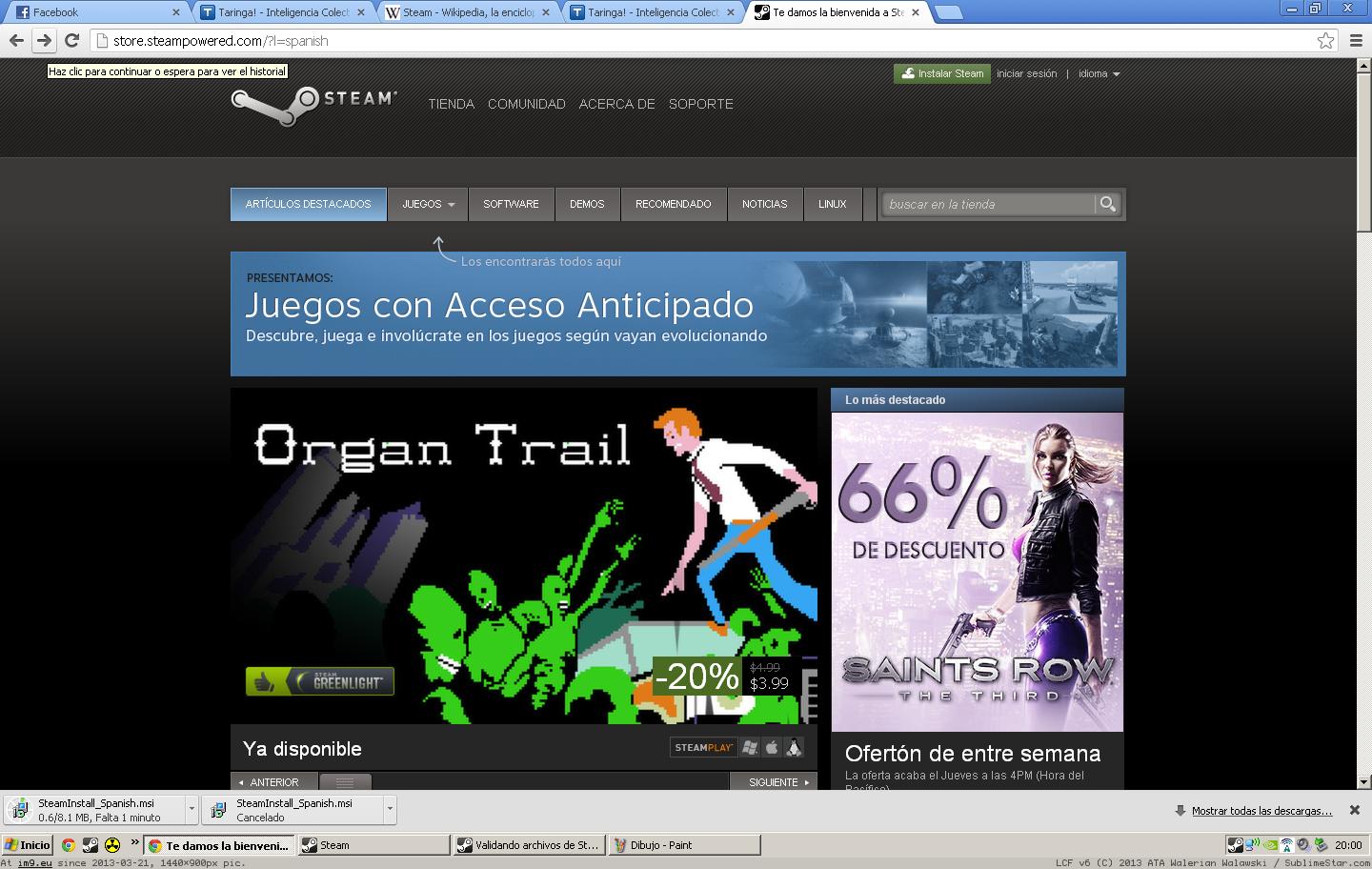Click the speaker volume tray icon
This screenshot has height=869, width=1372.
pyautogui.click(x=1303, y=845)
